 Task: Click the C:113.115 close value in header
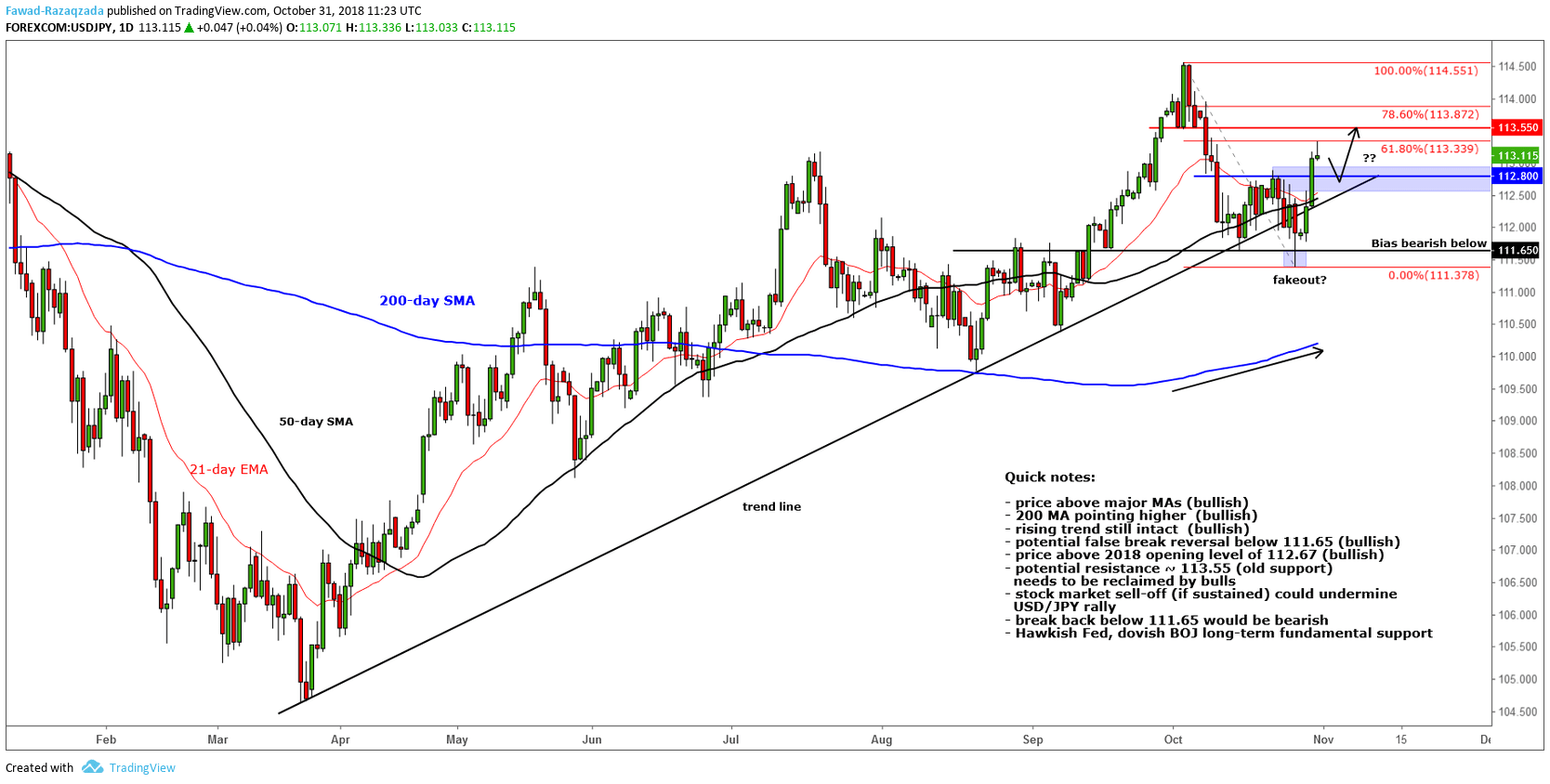click(x=489, y=28)
